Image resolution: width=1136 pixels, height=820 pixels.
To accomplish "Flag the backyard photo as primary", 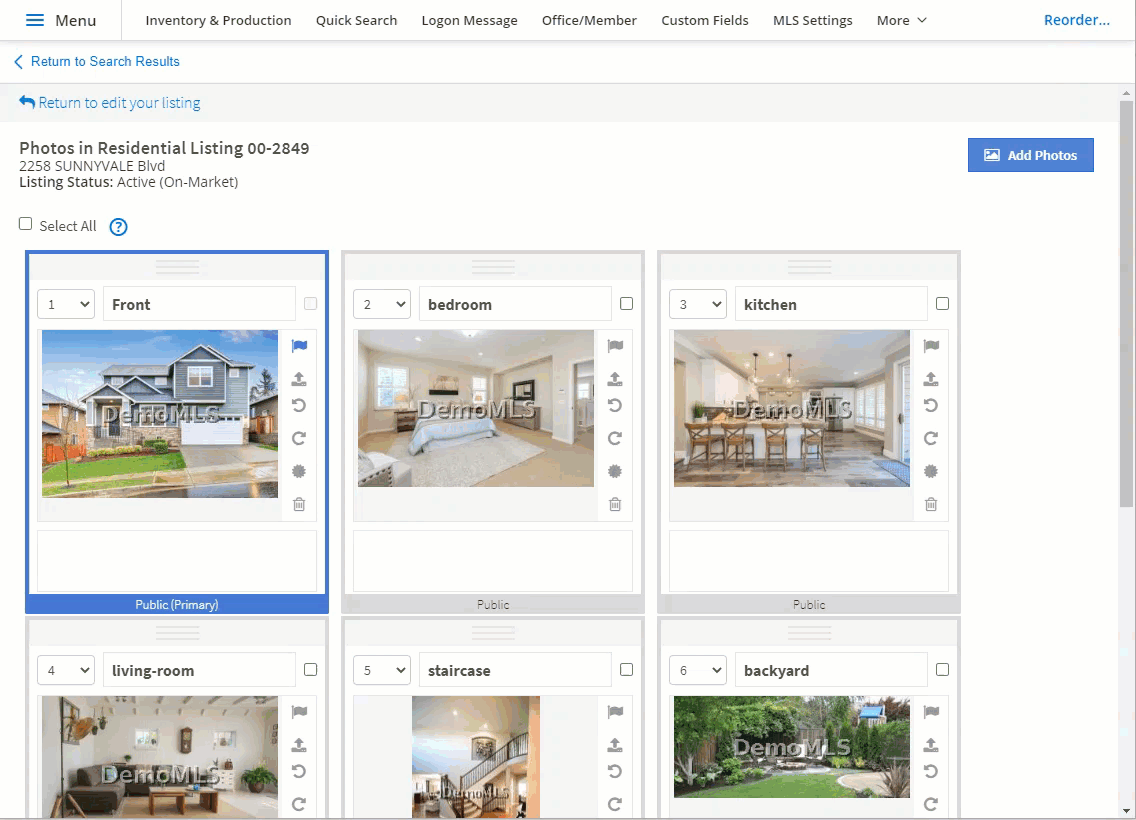I will click(x=931, y=711).
